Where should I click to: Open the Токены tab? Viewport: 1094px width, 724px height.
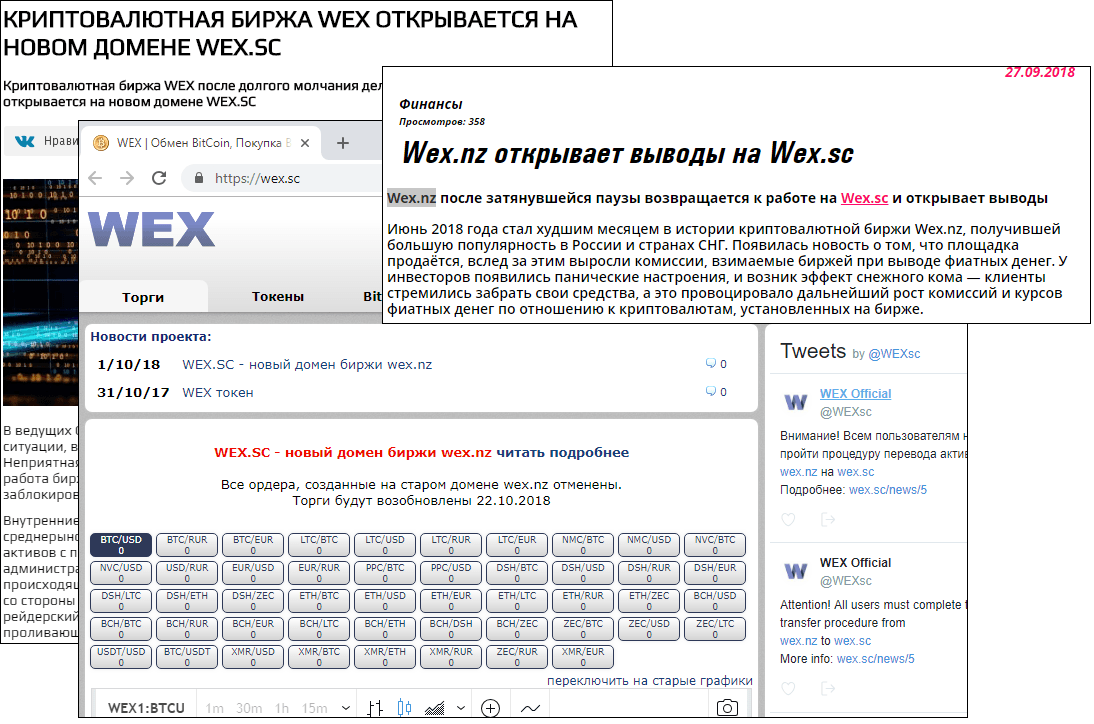[278, 296]
